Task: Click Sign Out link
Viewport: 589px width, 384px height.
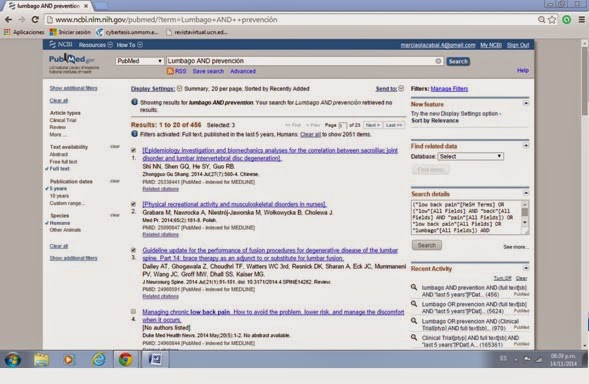Action: (518, 45)
